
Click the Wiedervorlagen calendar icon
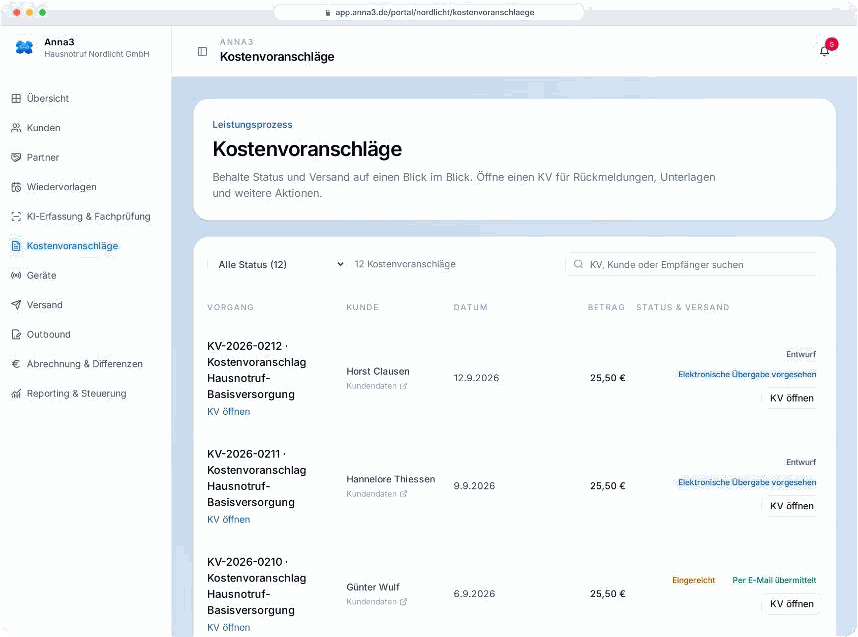[x=16, y=187]
